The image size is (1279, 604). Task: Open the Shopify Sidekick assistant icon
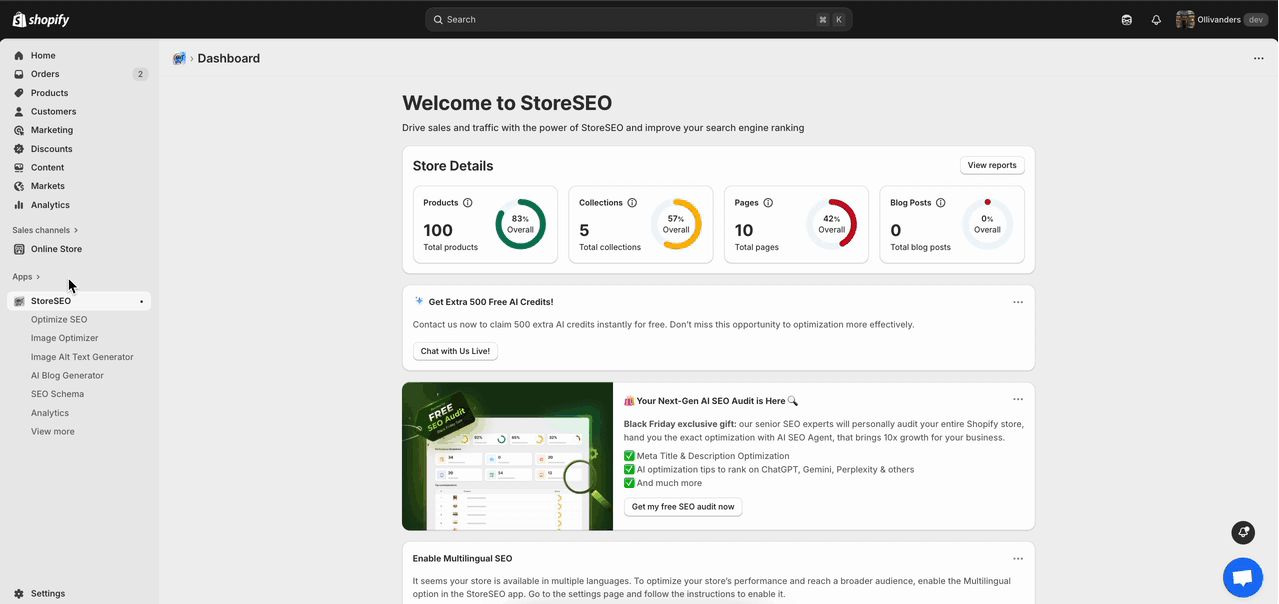(1126, 19)
